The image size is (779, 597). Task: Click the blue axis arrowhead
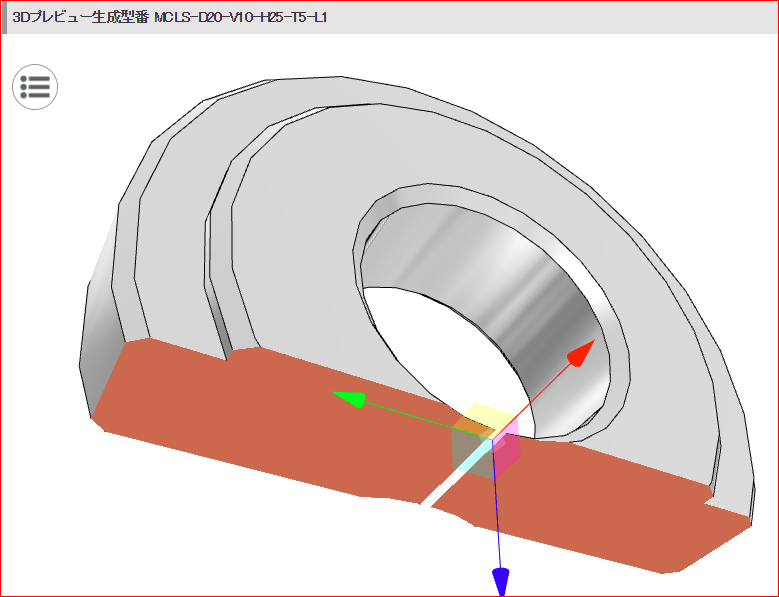click(501, 582)
